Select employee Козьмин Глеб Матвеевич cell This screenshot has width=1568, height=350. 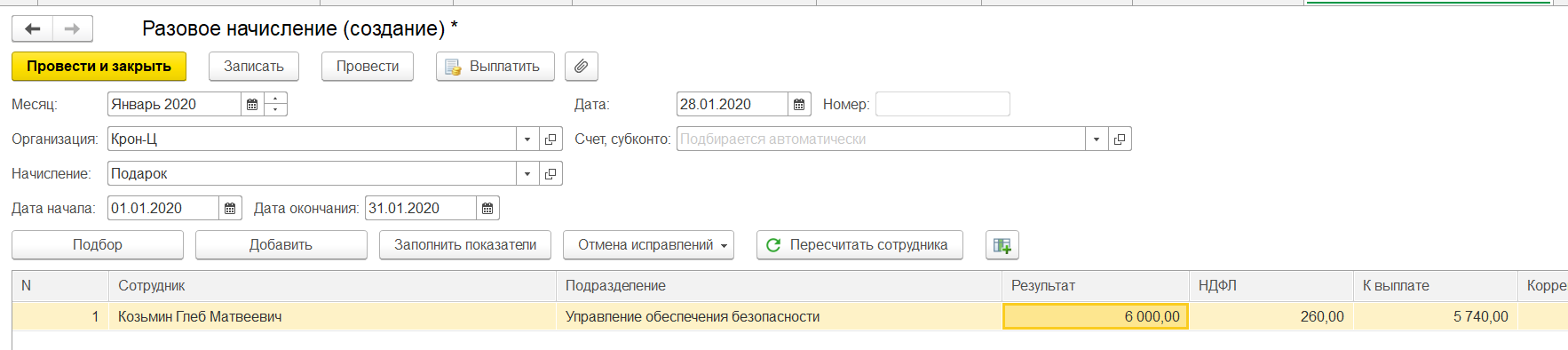[x=332, y=317]
